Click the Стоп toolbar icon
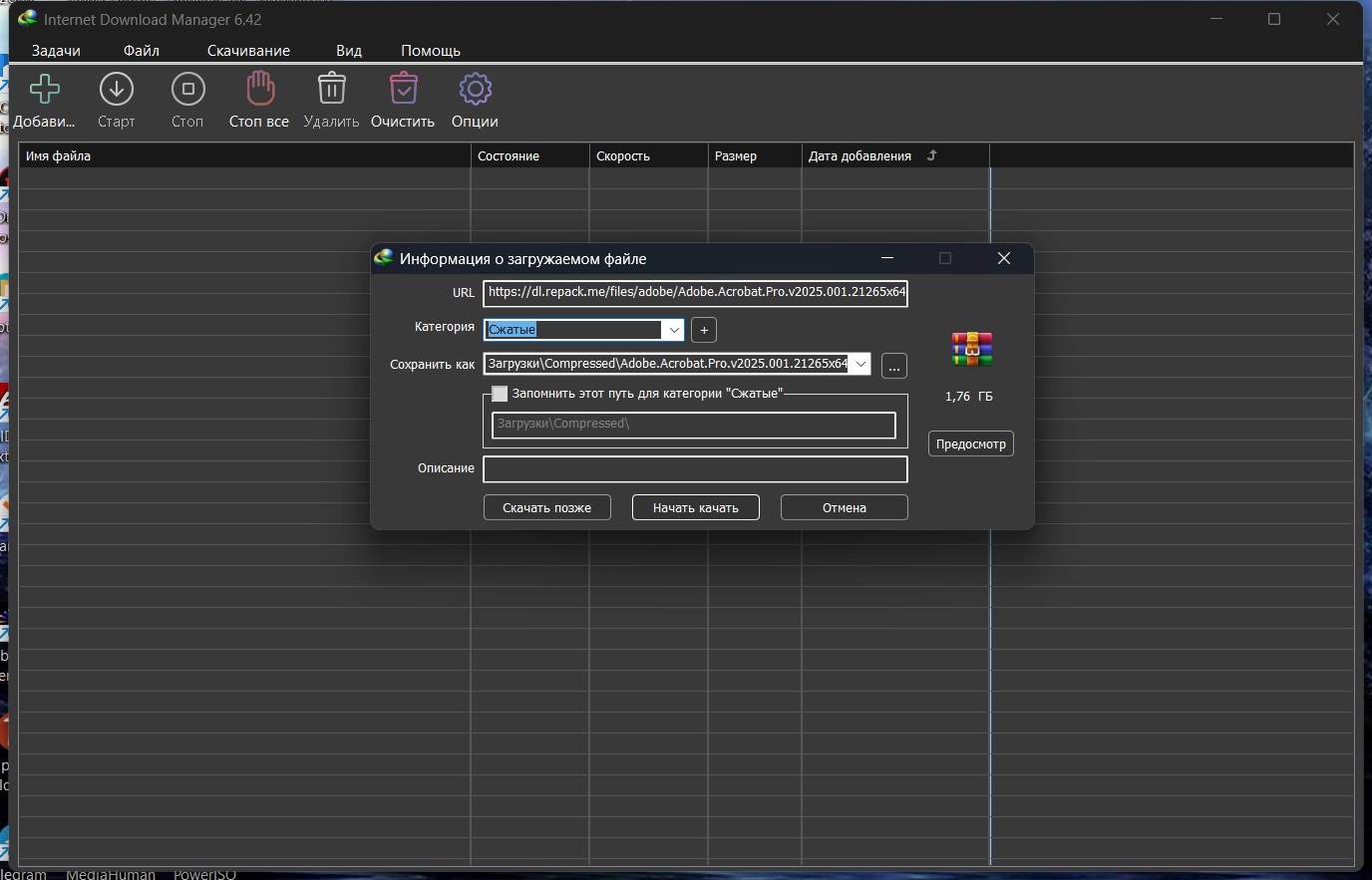This screenshot has width=1372, height=880. coord(187,90)
